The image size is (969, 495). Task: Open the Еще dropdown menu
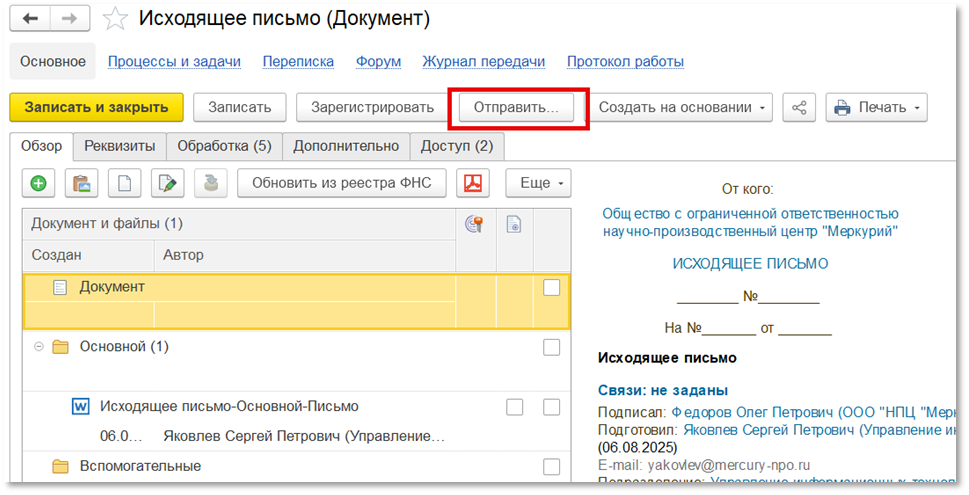click(x=538, y=183)
